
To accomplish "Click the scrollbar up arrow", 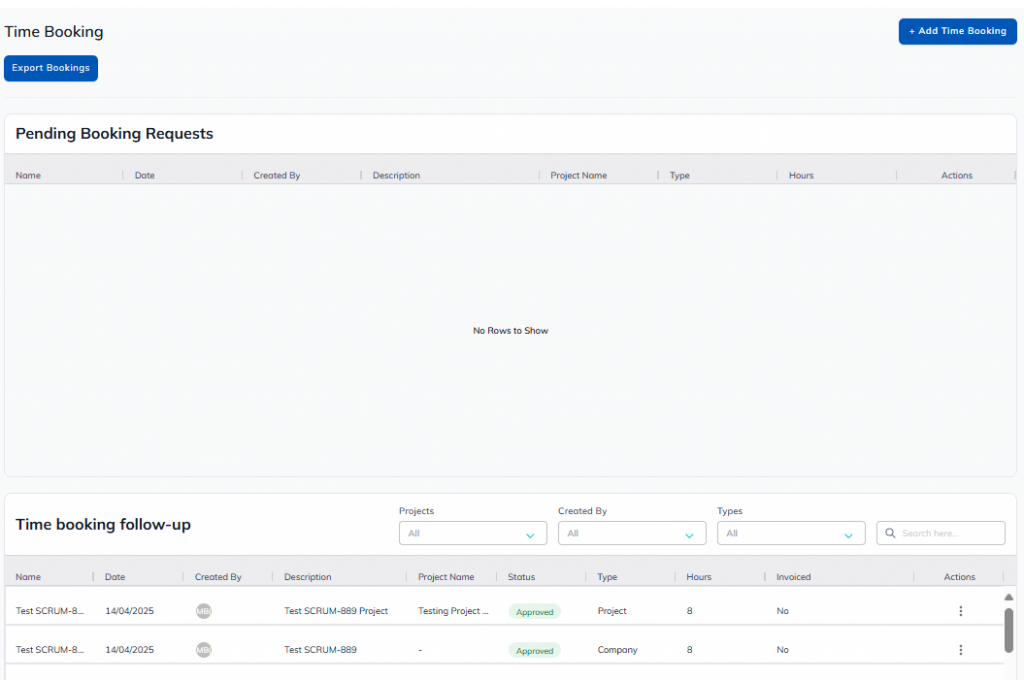I will [1008, 597].
